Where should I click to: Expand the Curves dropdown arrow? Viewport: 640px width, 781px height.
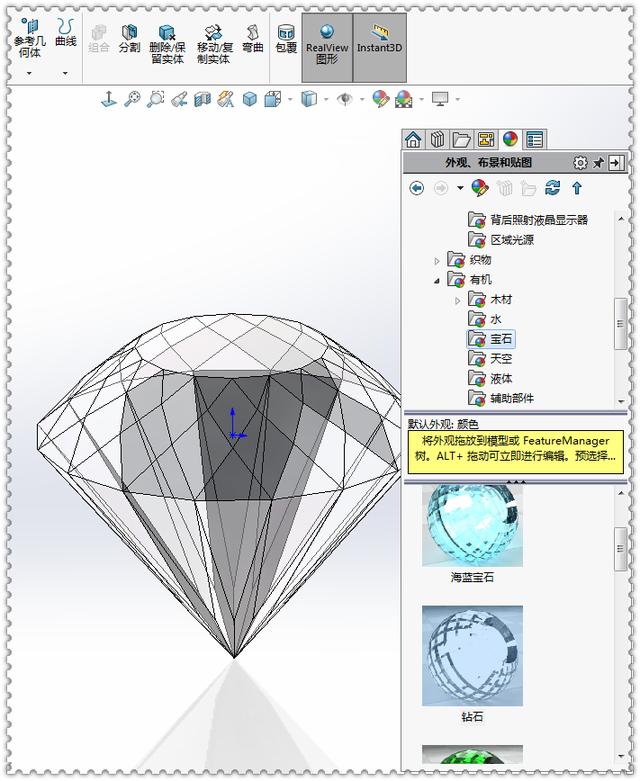coord(65,73)
